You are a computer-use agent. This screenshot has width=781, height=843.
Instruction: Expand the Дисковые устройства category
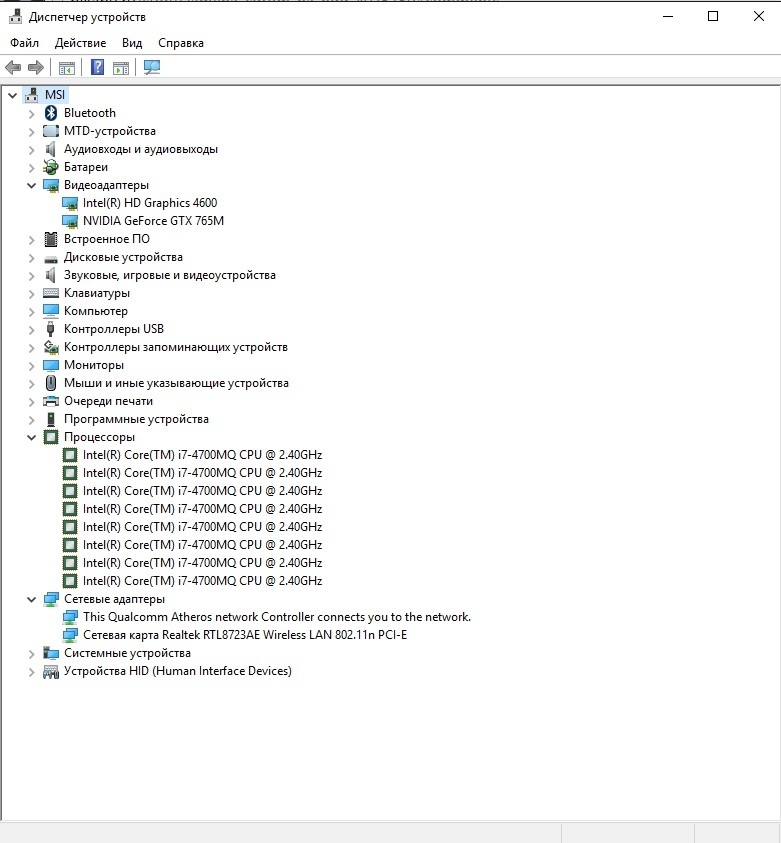[x=31, y=257]
